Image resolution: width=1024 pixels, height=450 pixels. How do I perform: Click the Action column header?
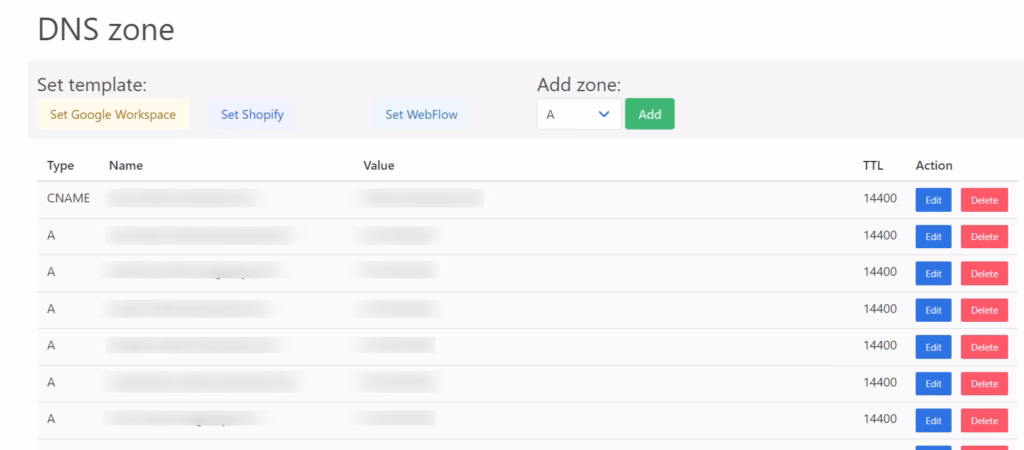tap(934, 166)
